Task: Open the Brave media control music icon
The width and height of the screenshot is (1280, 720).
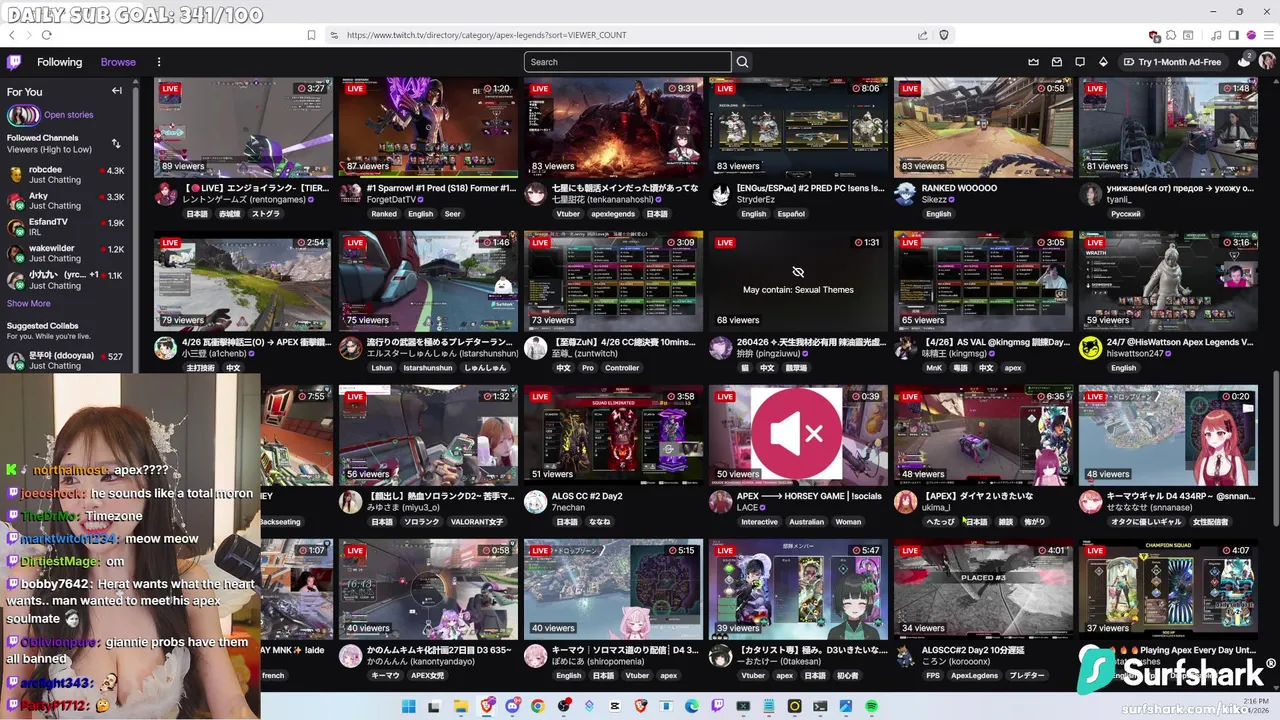Action: pos(1216,35)
